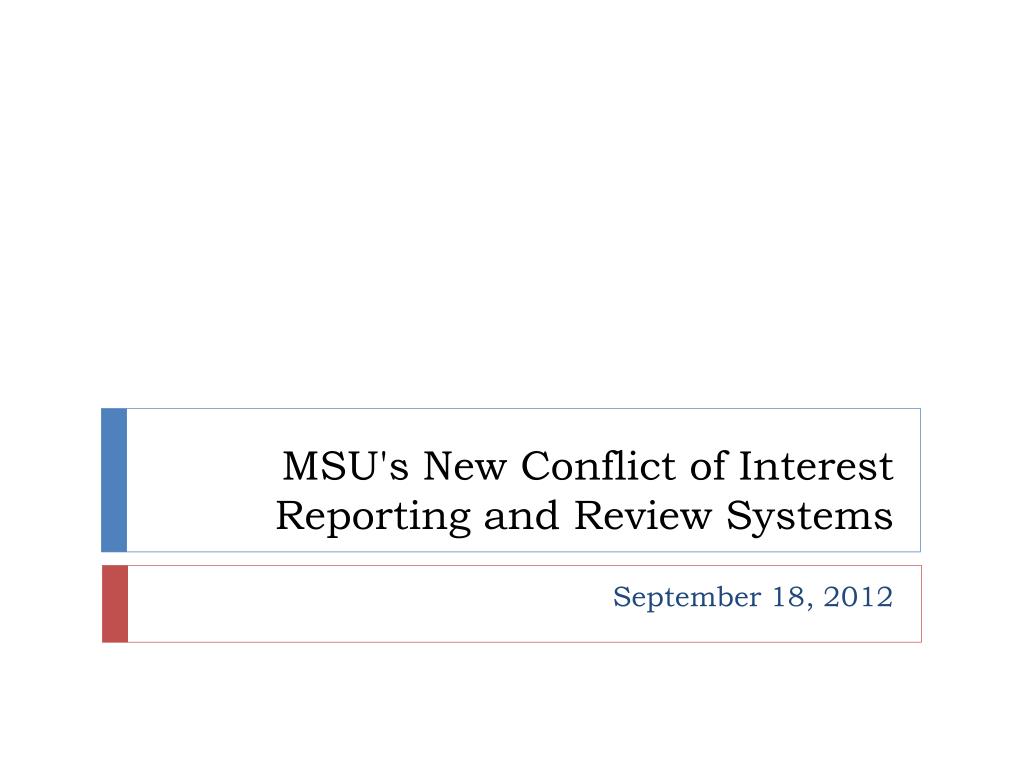Click the word "Systems" in the title
Screen dimensions: 1024x768
(810, 517)
